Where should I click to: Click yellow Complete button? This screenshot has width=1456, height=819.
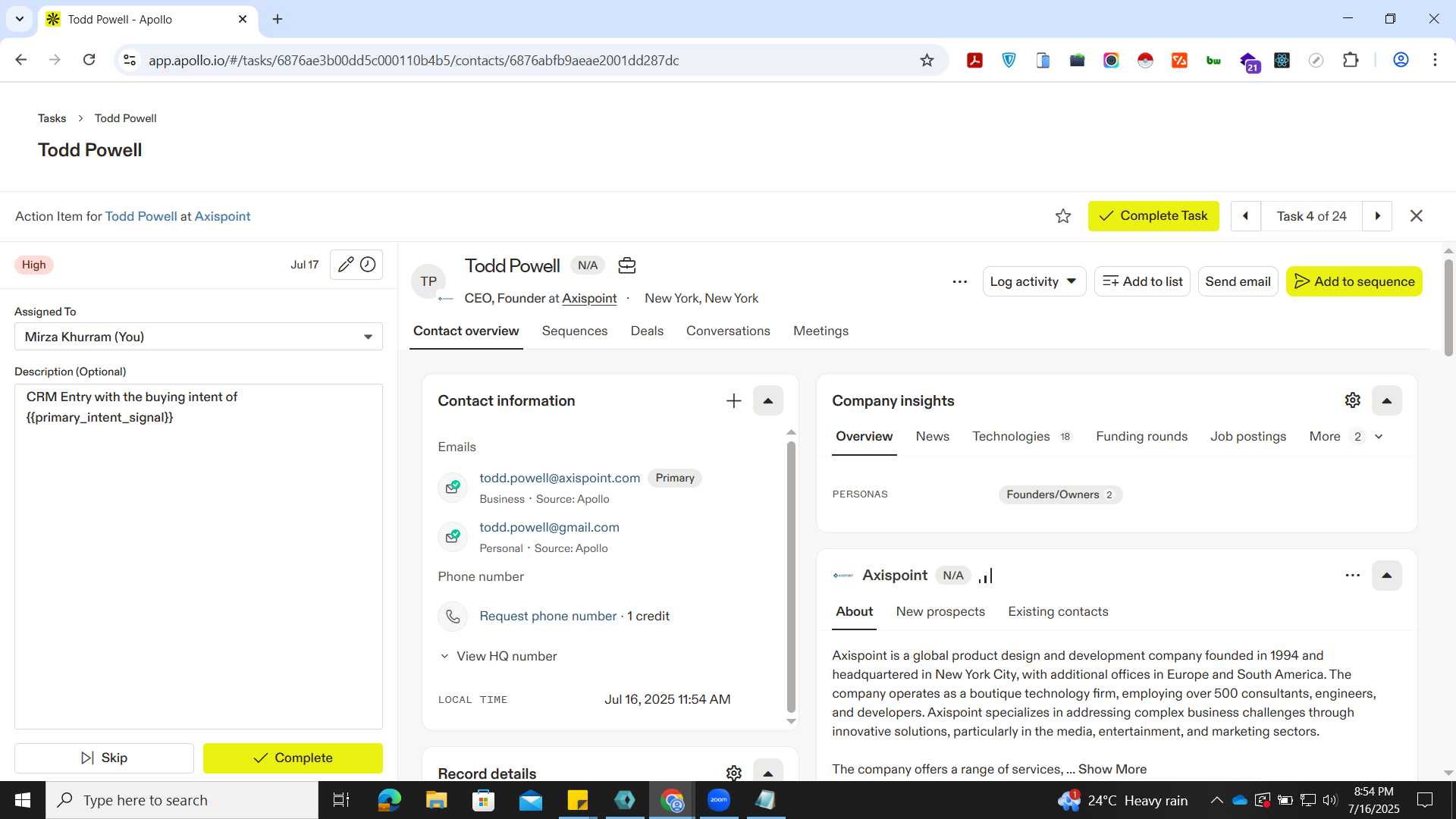point(293,758)
